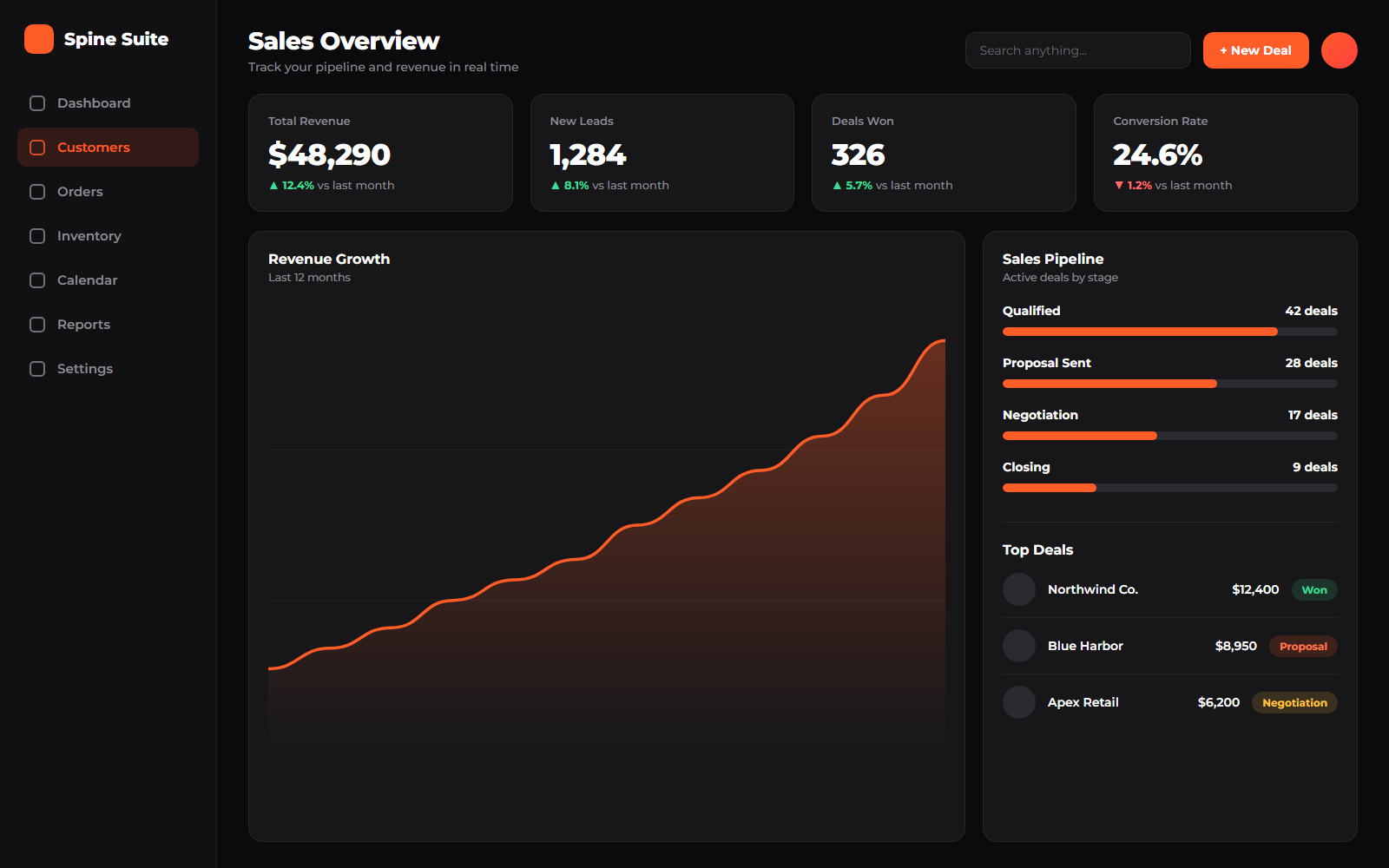This screenshot has height=868, width=1389.
Task: Click the Inventory sidebar icon
Action: pos(37,236)
